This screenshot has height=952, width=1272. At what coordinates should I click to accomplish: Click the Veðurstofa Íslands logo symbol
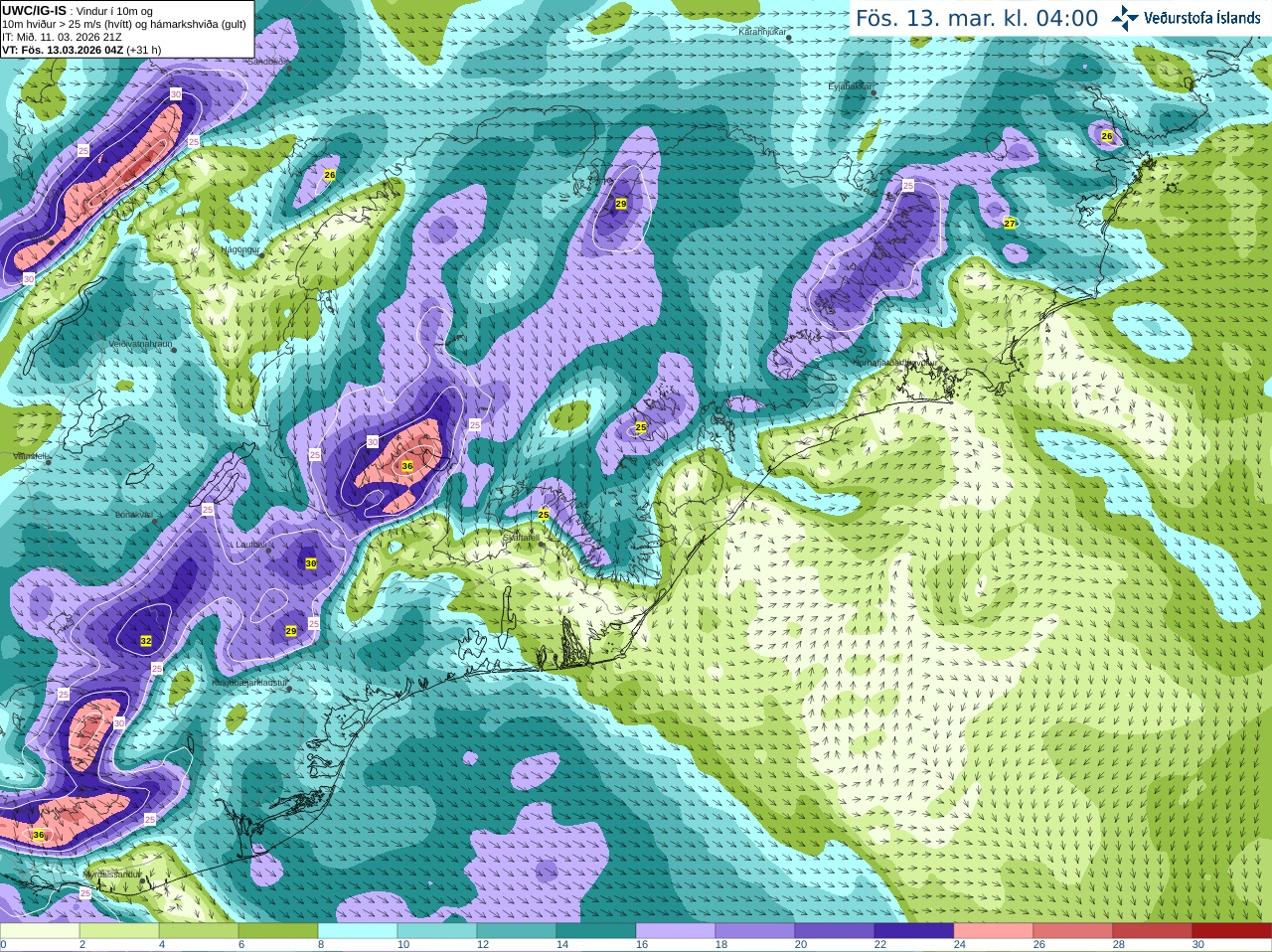coord(1124,18)
